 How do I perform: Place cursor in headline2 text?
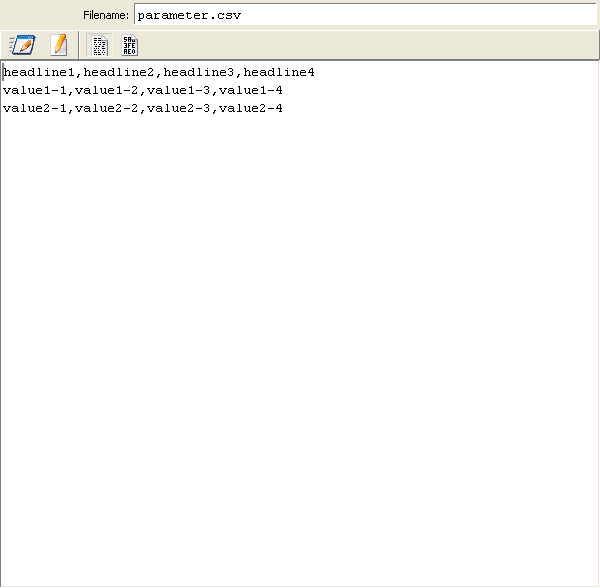coord(119,72)
